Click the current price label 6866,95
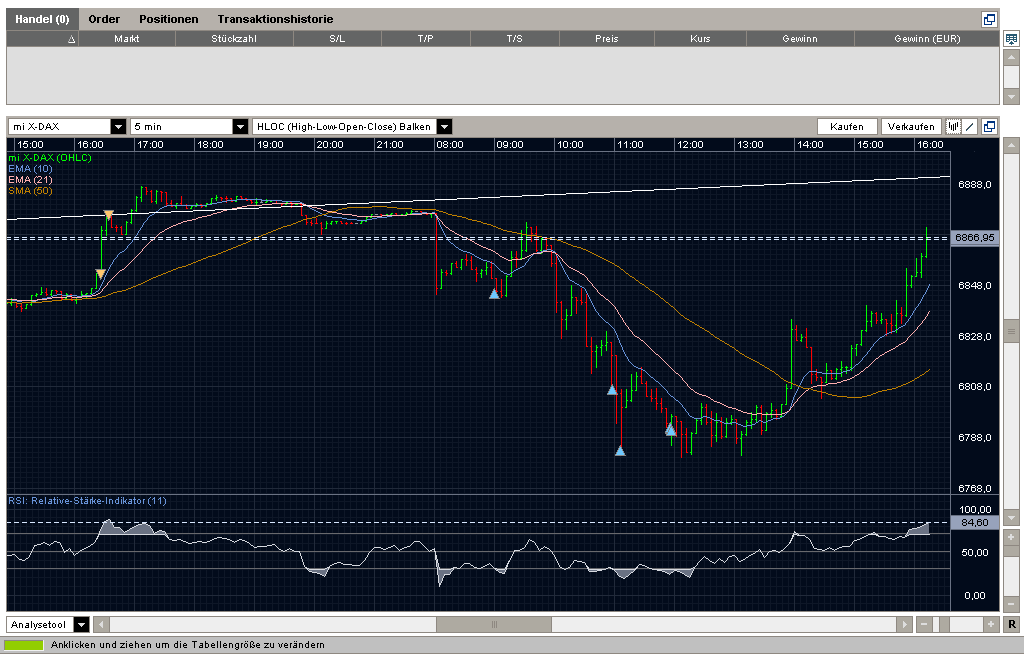The width and height of the screenshot is (1024, 654). click(x=975, y=238)
